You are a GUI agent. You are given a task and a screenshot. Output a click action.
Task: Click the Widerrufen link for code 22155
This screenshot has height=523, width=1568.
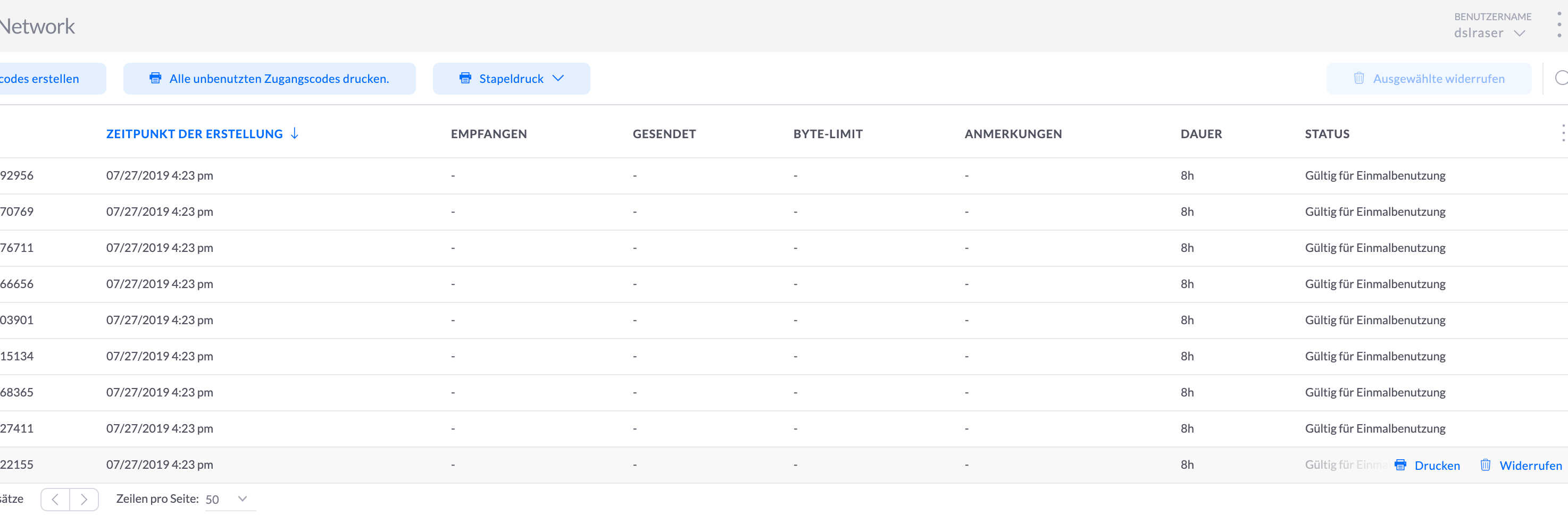click(1530, 465)
